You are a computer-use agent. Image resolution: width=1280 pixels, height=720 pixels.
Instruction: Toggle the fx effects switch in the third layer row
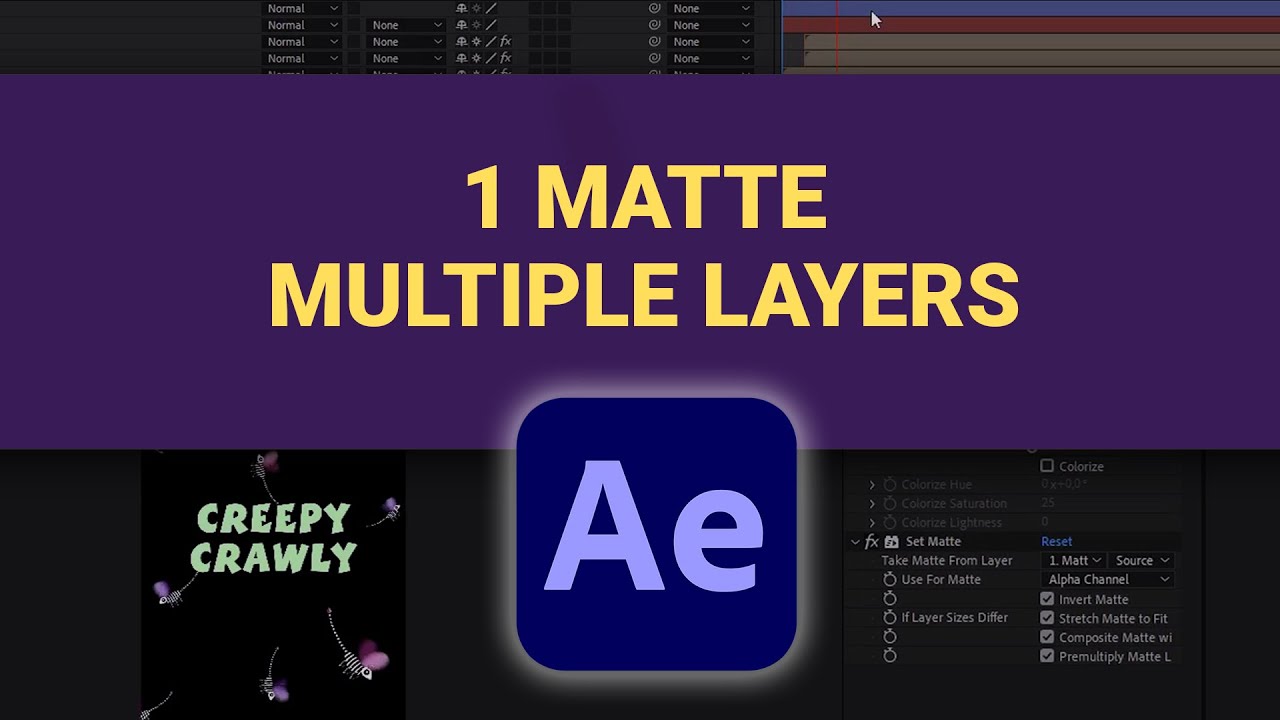coord(506,42)
